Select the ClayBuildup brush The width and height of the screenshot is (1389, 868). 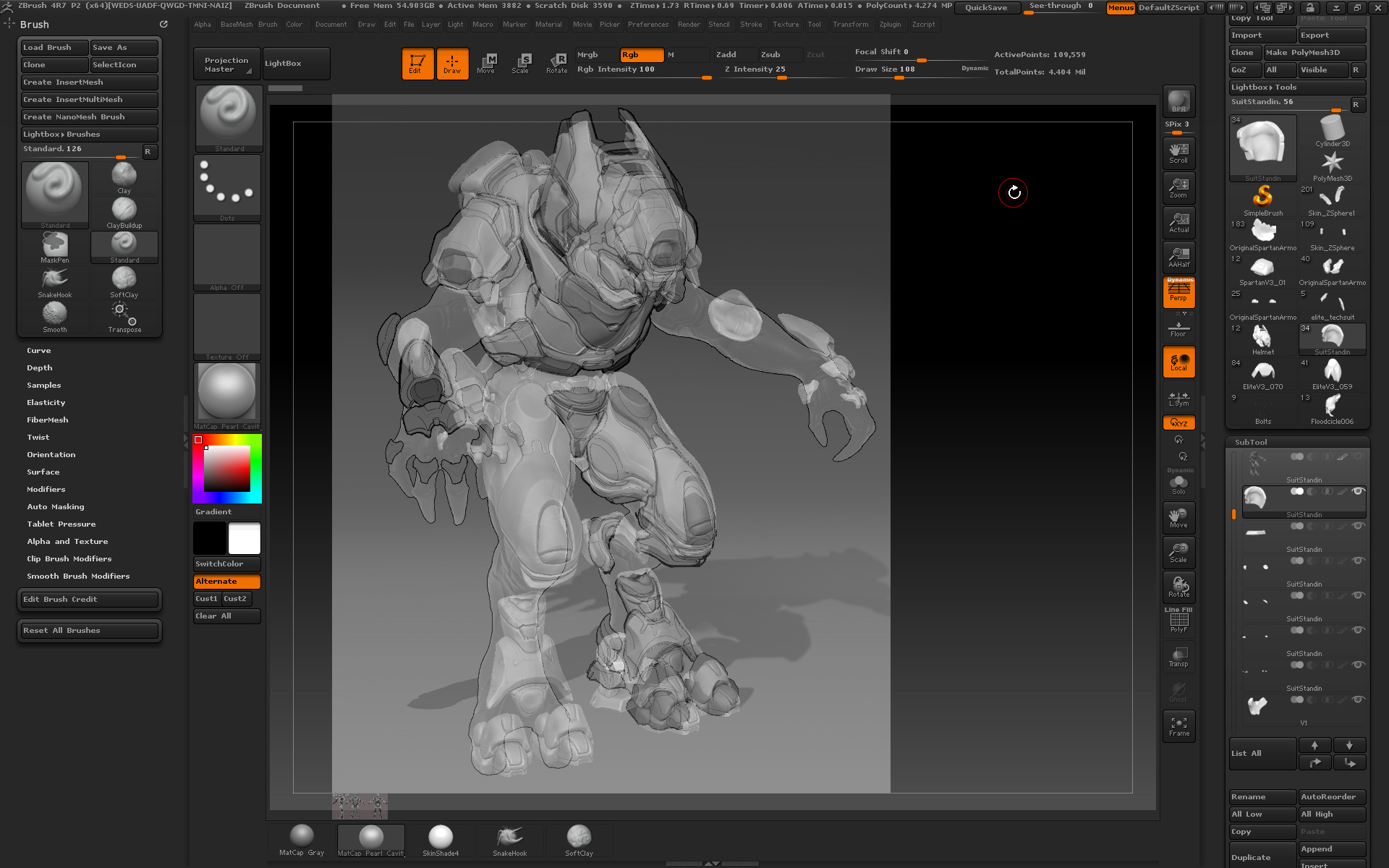coord(124,212)
